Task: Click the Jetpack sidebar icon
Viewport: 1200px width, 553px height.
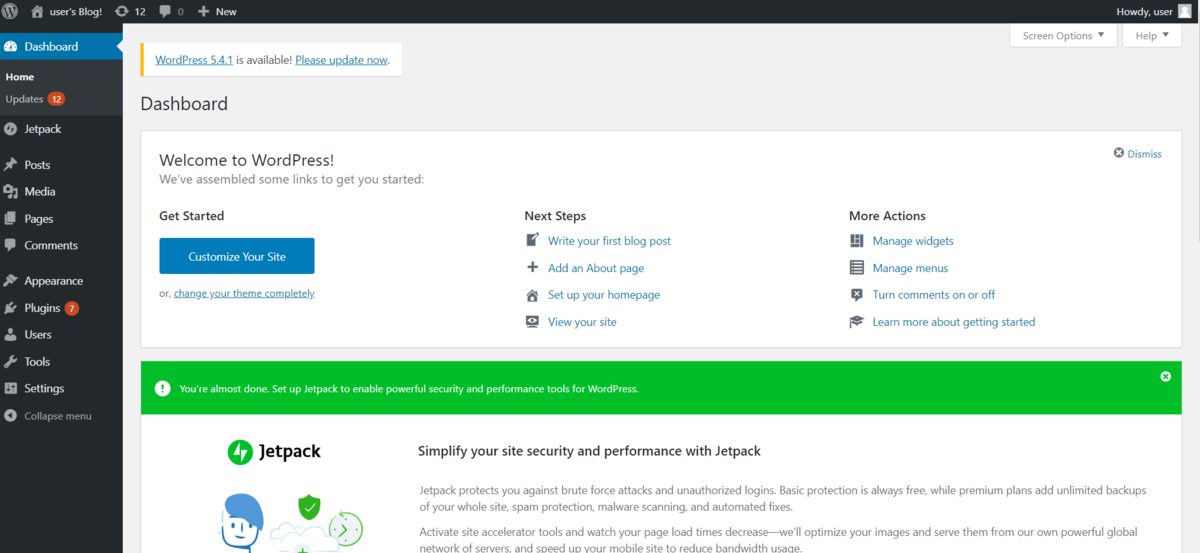Action: coord(11,129)
